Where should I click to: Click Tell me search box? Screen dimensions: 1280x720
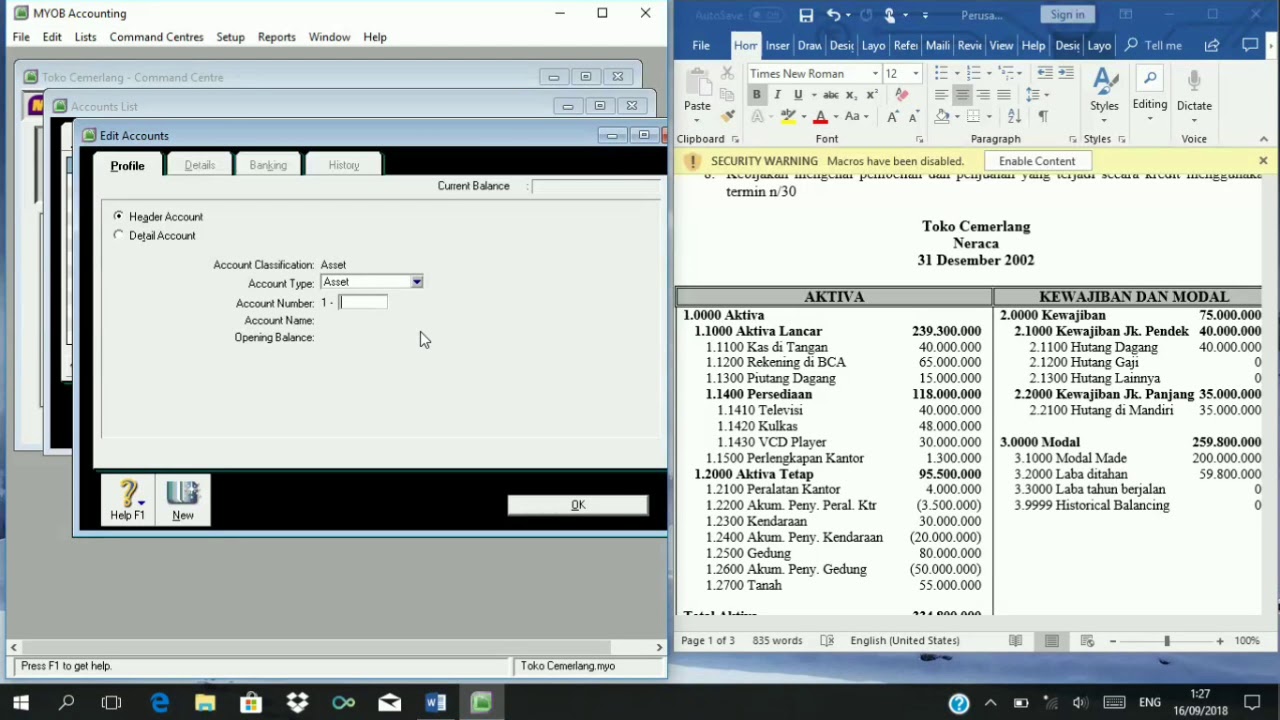coord(1154,45)
